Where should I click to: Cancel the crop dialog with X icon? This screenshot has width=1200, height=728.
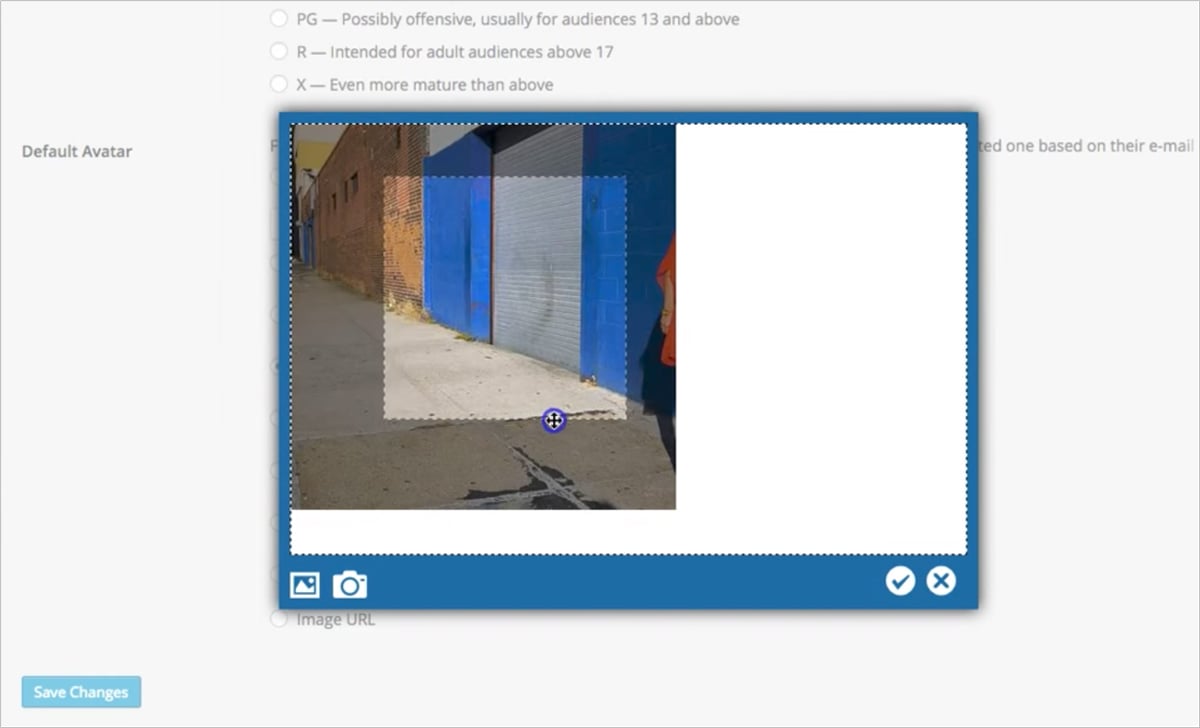coord(941,581)
